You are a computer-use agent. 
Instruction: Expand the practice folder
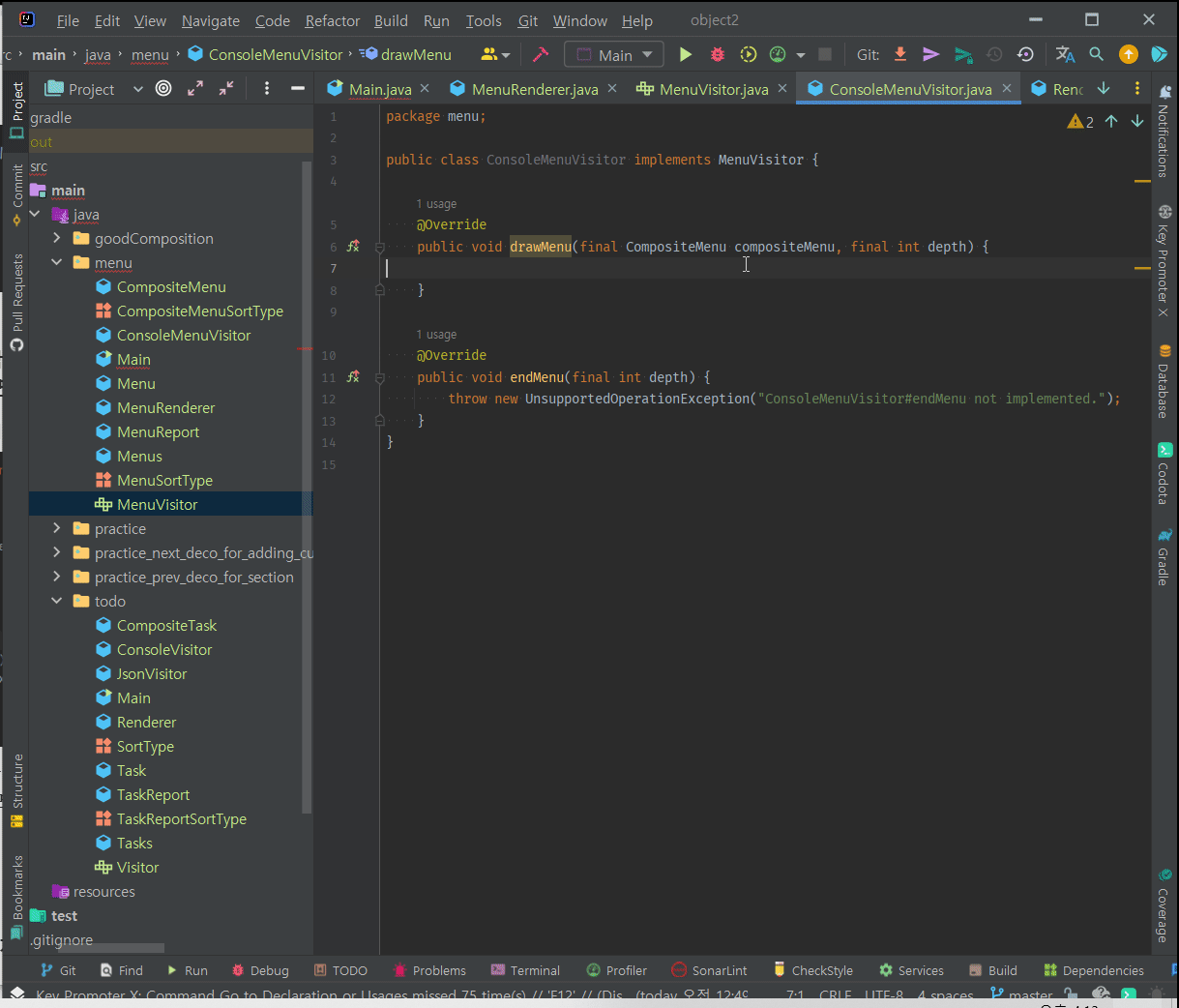(x=57, y=528)
